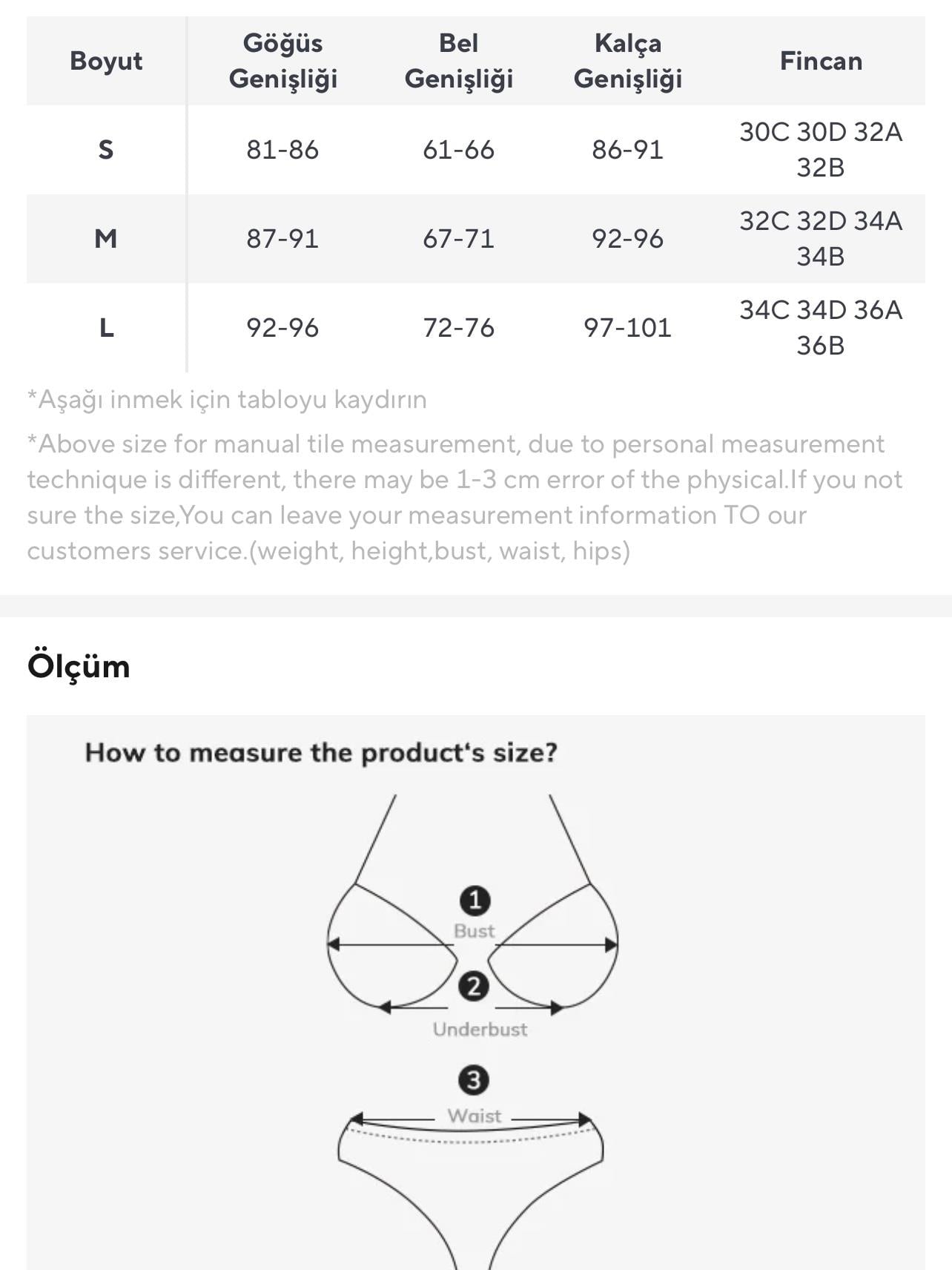Click the Bel Genişliği column header
The width and height of the screenshot is (952, 1270).
point(458,61)
